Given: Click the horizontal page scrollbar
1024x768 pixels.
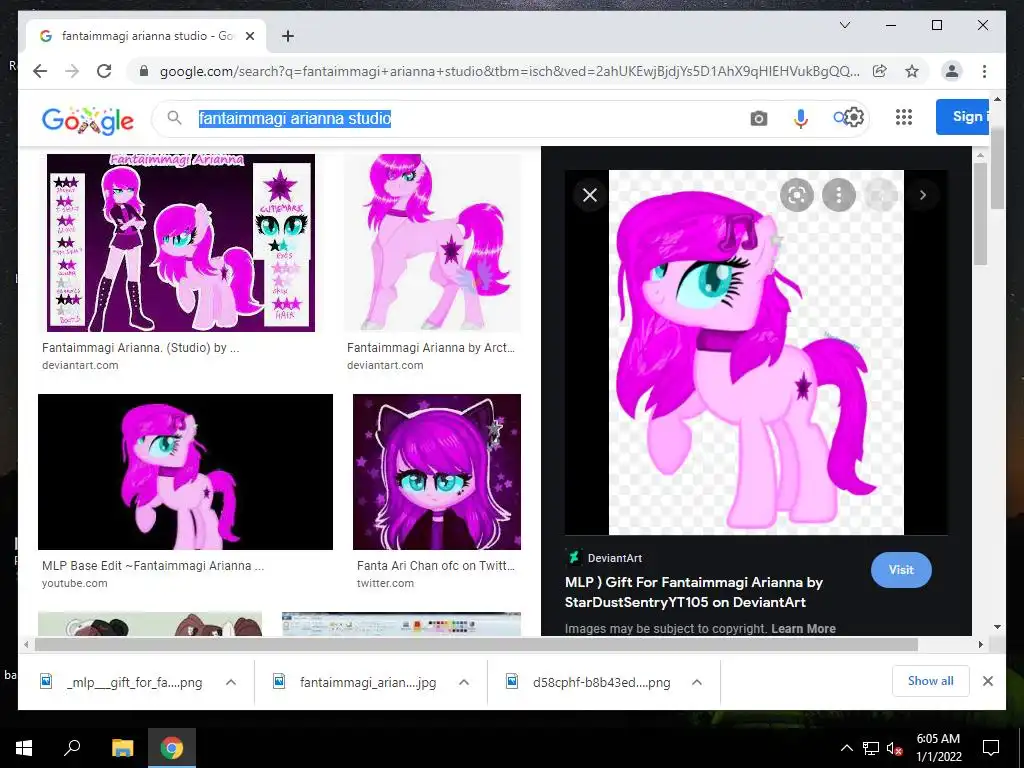Looking at the screenshot, I should click(x=476, y=645).
